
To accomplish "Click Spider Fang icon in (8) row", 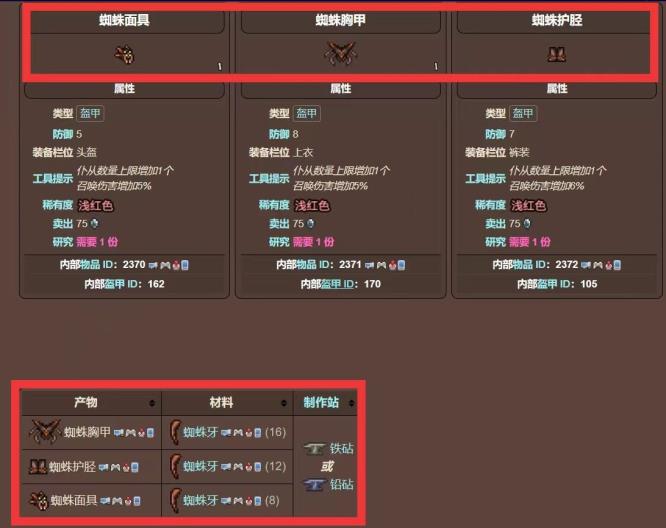I will click(x=175, y=500).
